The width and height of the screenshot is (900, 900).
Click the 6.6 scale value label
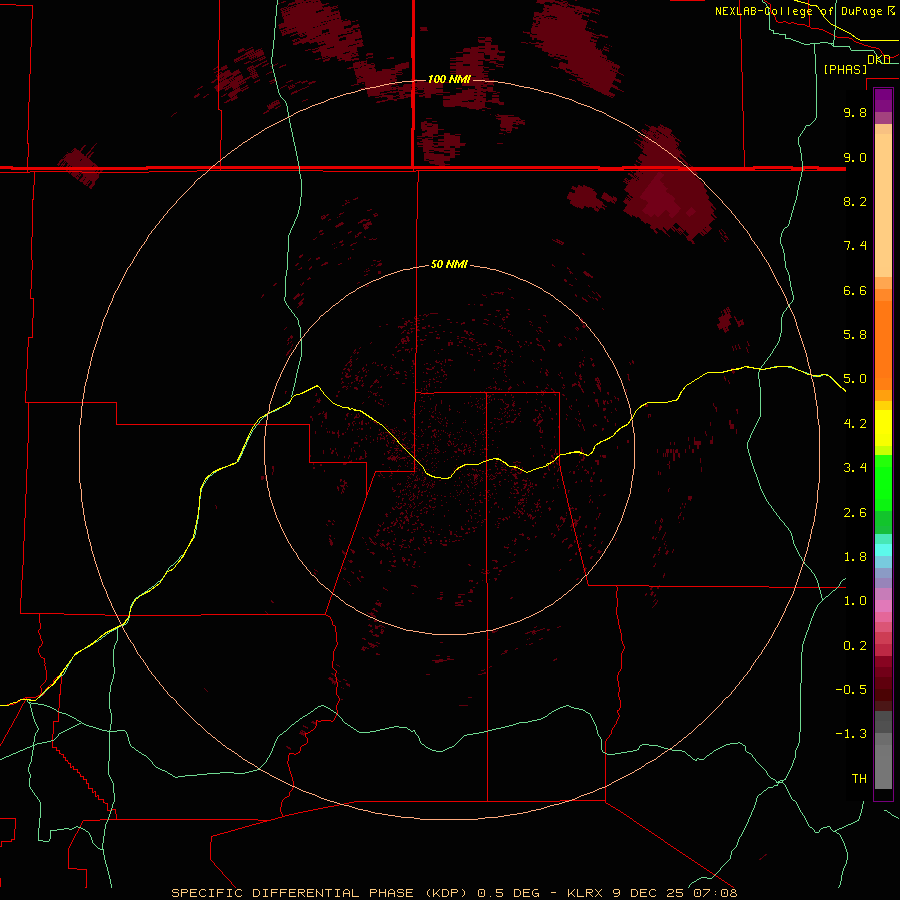855,291
